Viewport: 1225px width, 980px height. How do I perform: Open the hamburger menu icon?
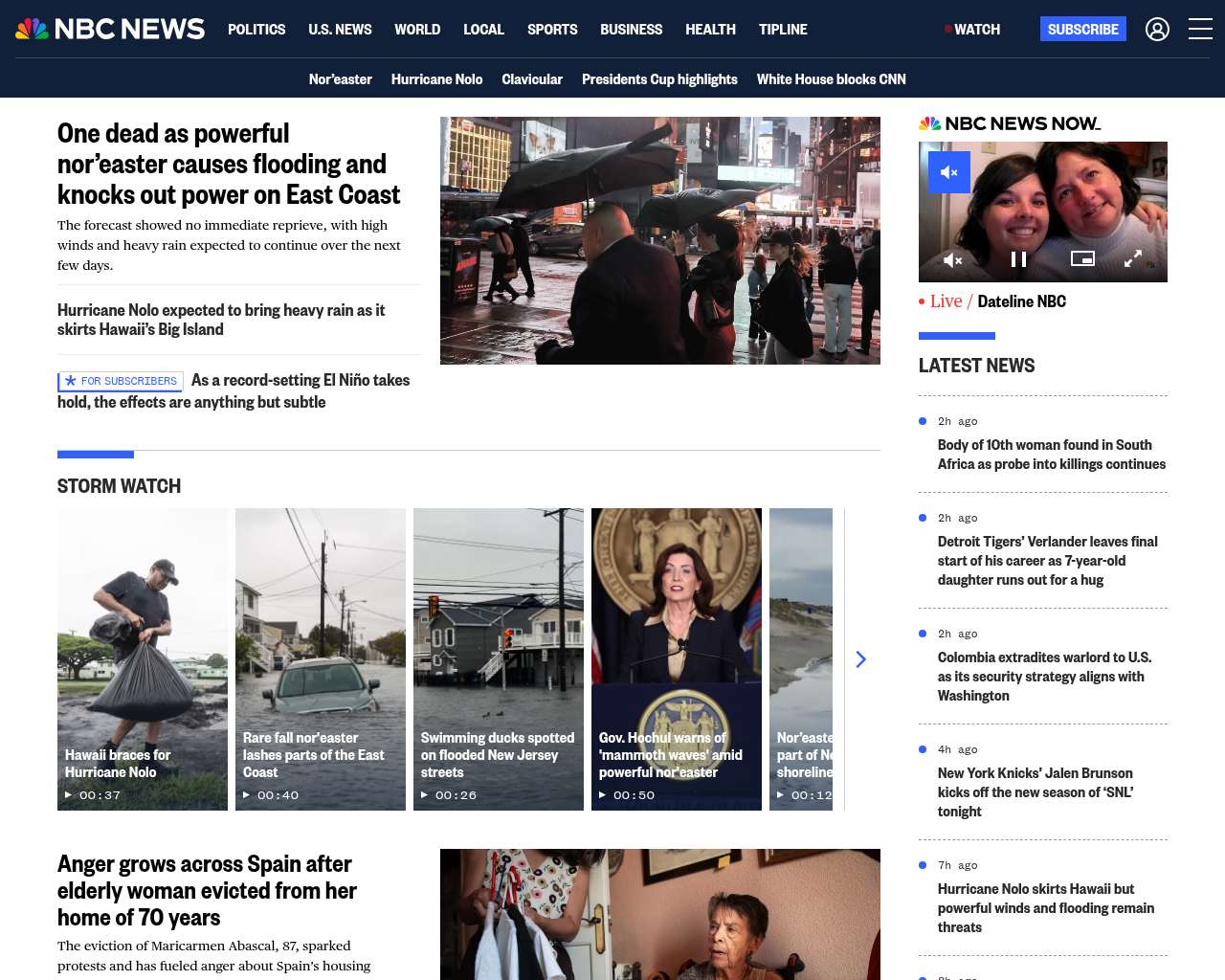1200,30
